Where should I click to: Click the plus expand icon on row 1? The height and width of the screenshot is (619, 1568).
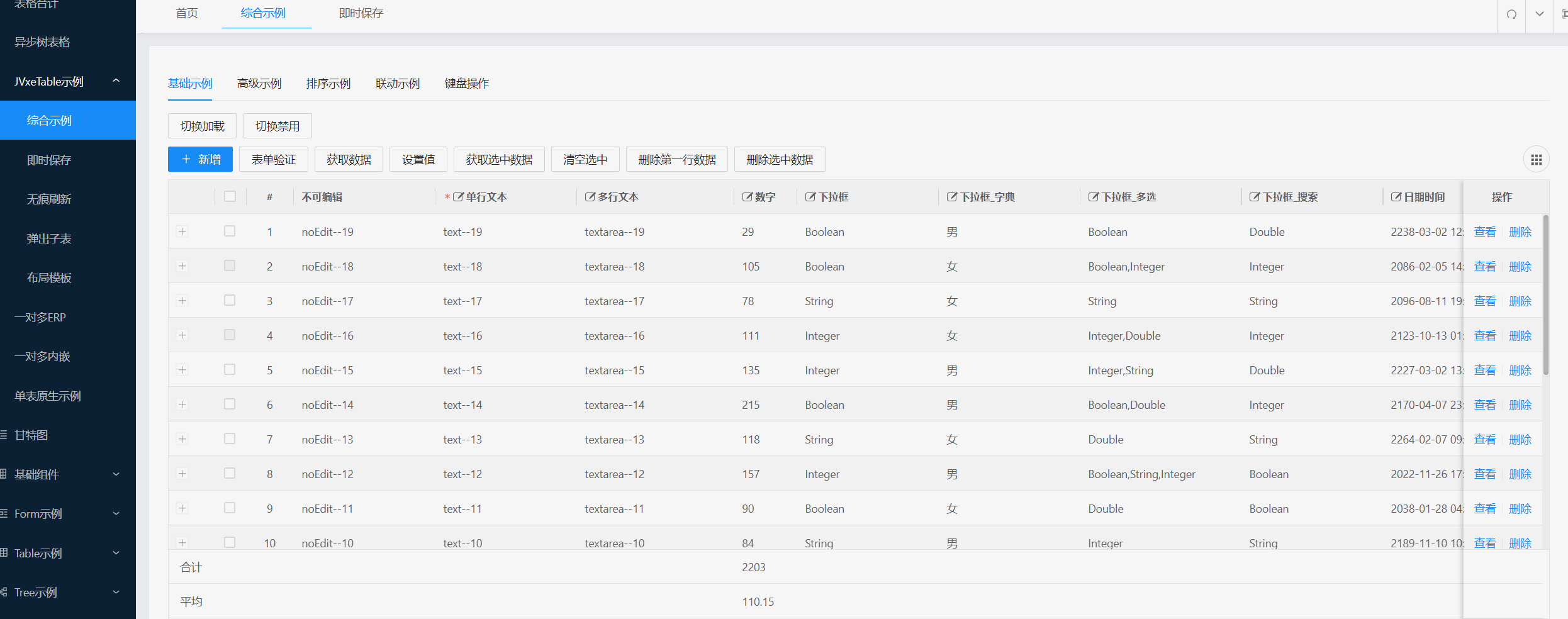(x=182, y=231)
